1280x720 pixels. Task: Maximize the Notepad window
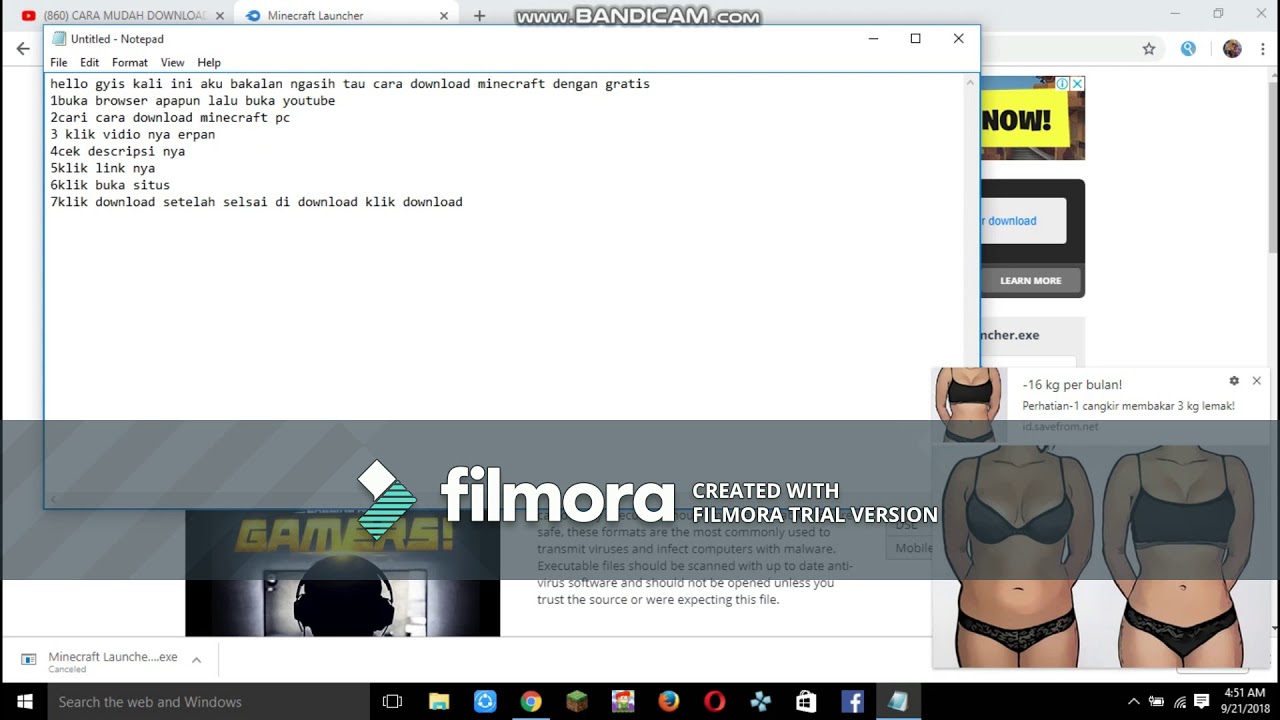pos(915,38)
